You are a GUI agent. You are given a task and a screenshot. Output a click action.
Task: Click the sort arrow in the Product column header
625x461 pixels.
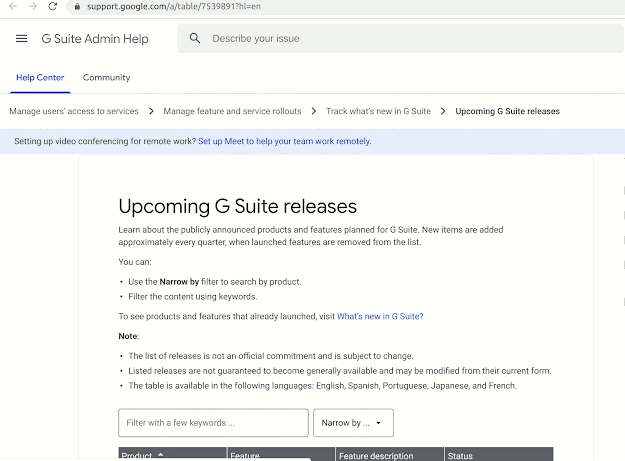(161, 455)
